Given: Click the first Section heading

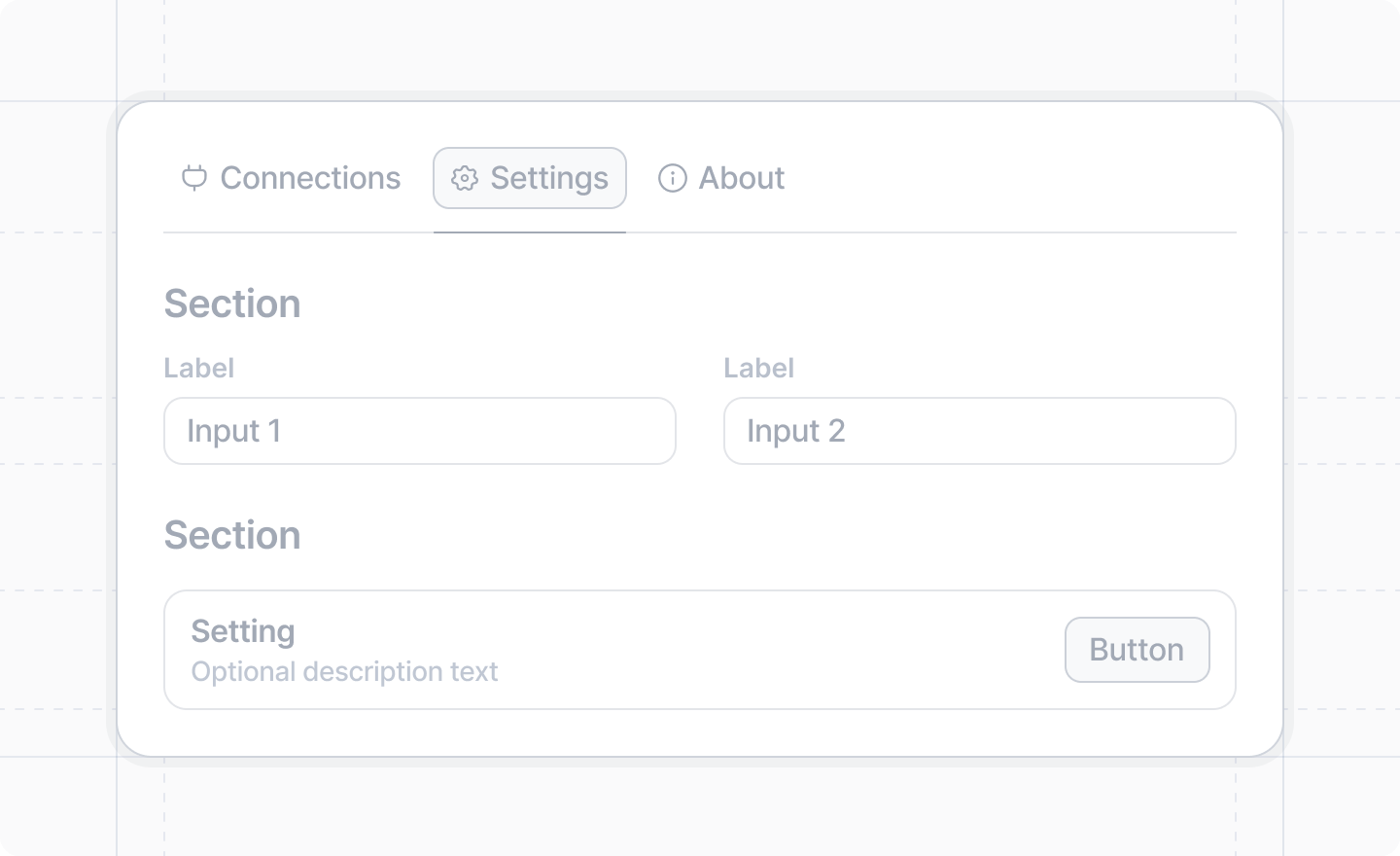Looking at the screenshot, I should click(x=232, y=303).
